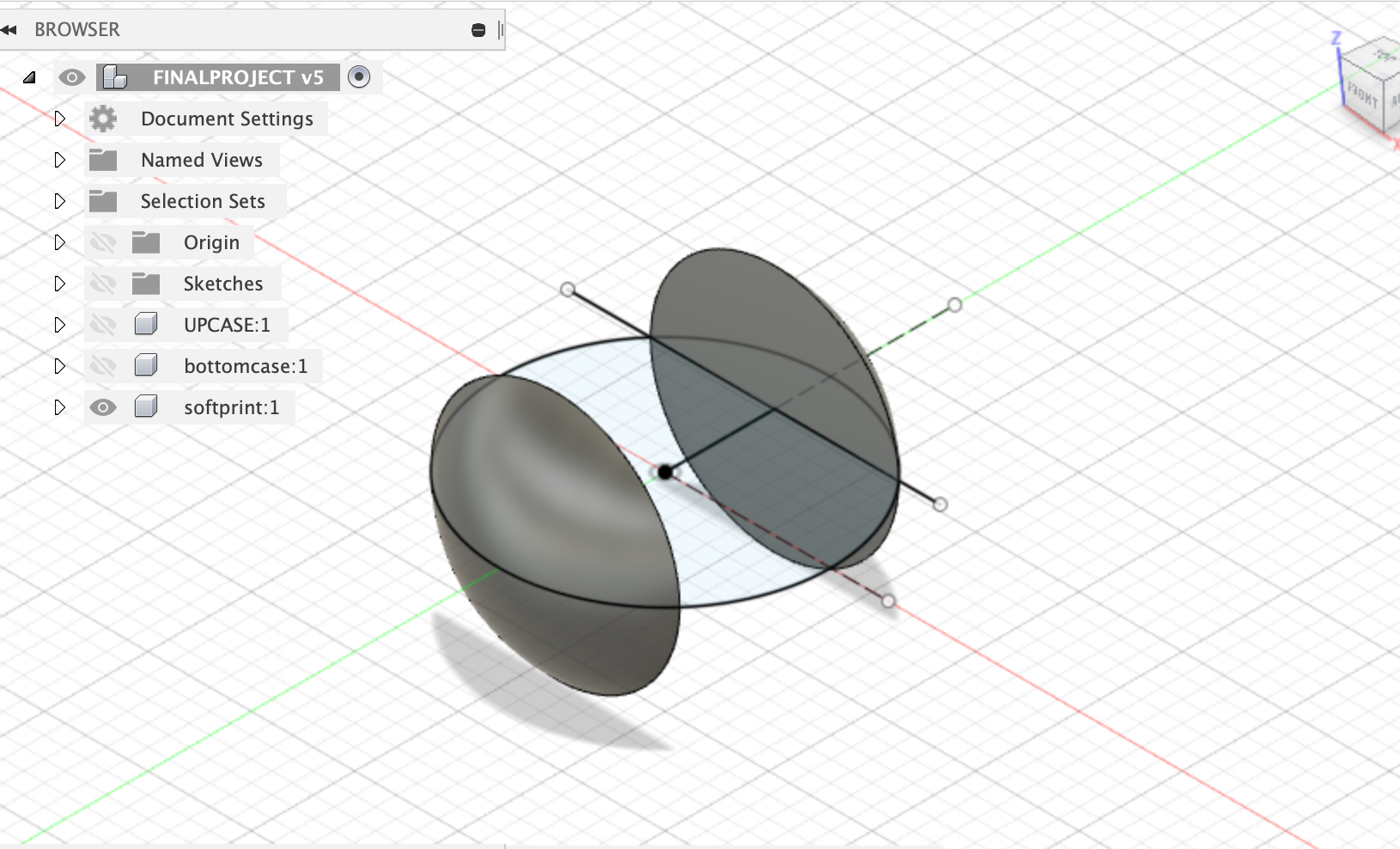Click the UPCASE:1 component cube icon
This screenshot has height=849, width=1400.
coord(146,324)
